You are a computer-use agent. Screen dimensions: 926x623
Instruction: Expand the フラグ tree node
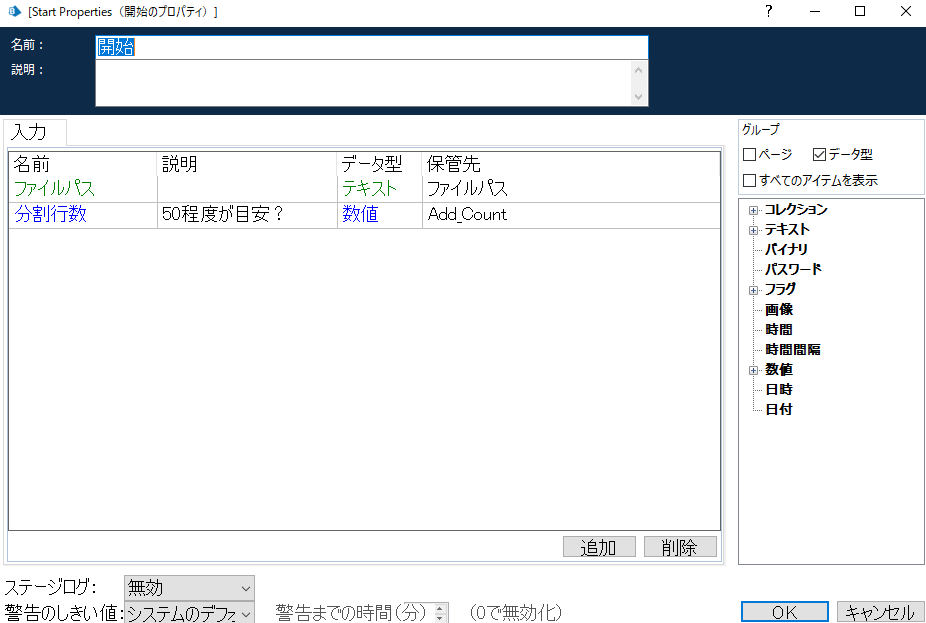[x=753, y=290]
